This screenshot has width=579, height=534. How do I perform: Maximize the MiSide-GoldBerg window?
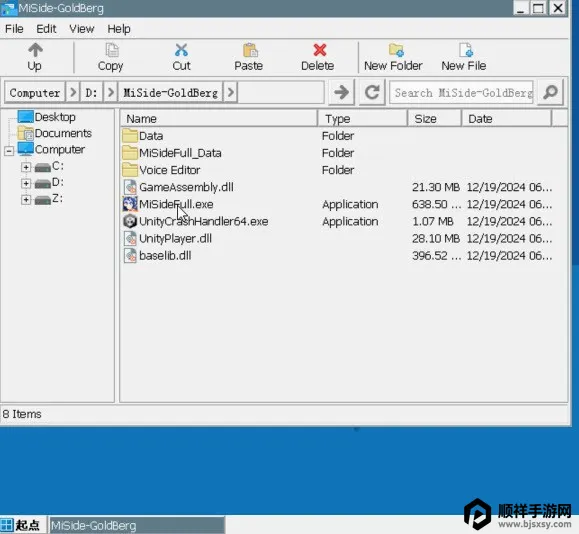coord(538,8)
